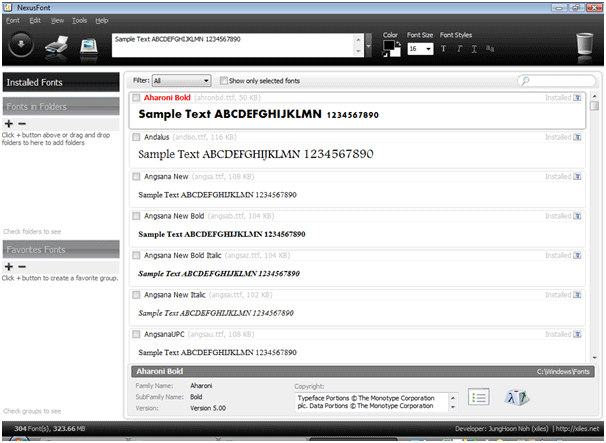Click the foreground black color swatch
Screen dimensions: 606x443
pos(388,45)
